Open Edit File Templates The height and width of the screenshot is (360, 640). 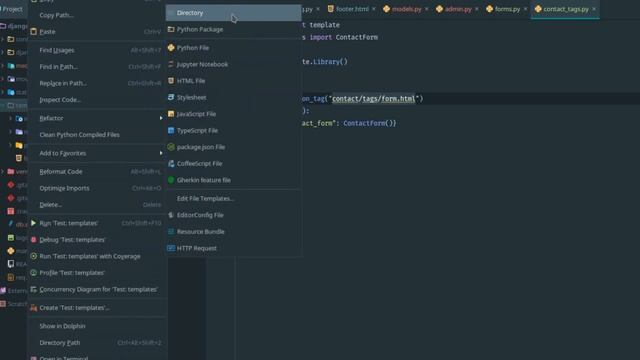pos(233,198)
